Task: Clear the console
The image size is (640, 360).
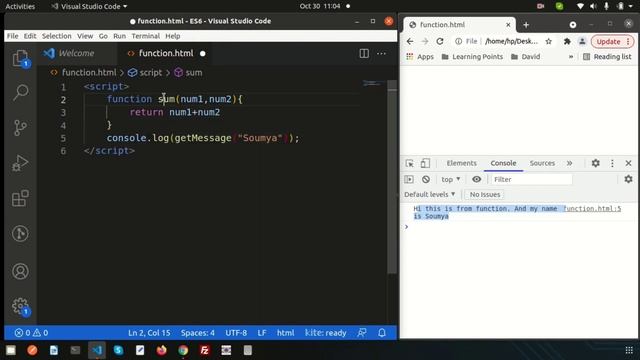Action: [x=426, y=179]
